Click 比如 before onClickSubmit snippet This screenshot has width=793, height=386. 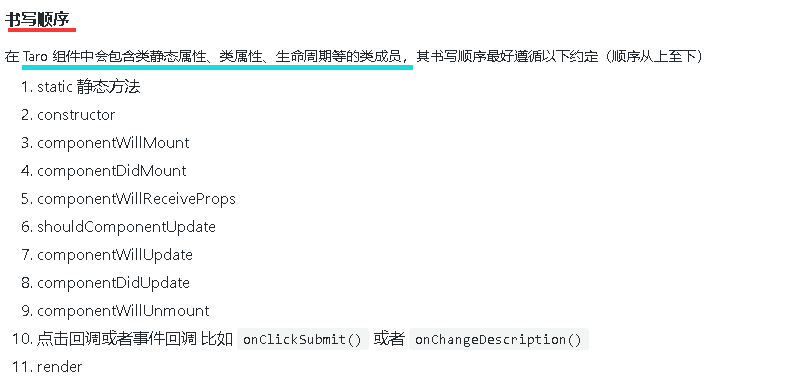(x=216, y=338)
